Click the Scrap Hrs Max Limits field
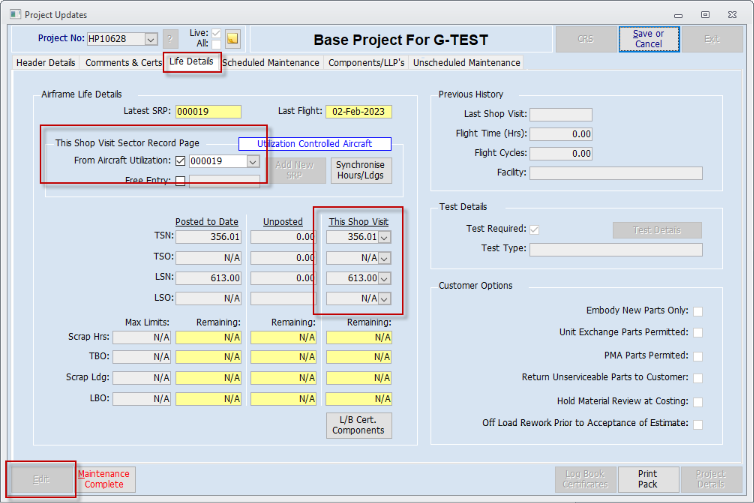Screen dimensions: 754x503 tap(141, 338)
